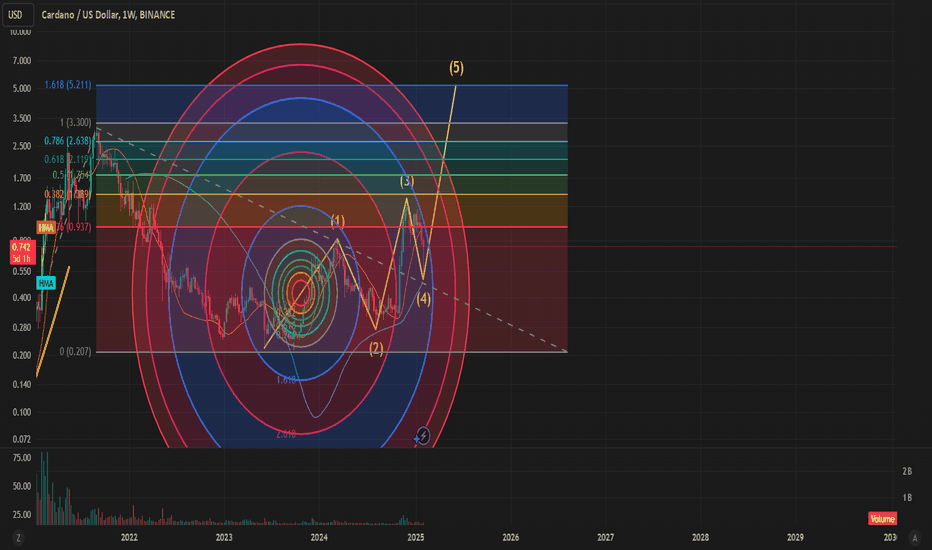This screenshot has height=550, width=932.
Task: Click the 2025 year on time axis
Action: [415, 538]
